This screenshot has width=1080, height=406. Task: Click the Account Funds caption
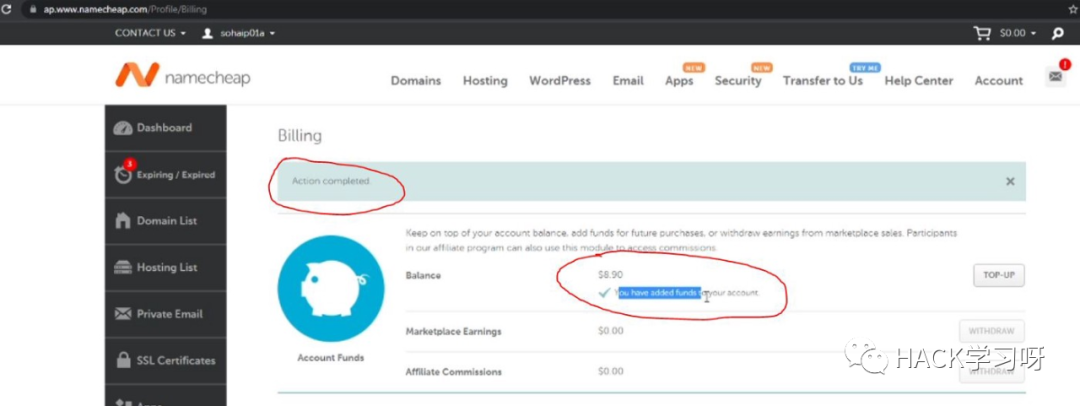(331, 358)
